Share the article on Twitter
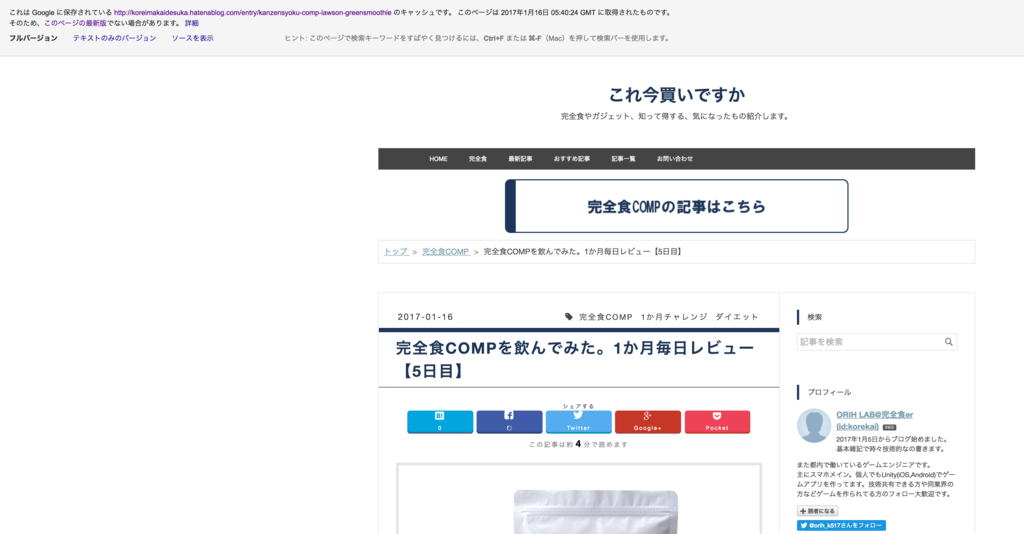The width and height of the screenshot is (1024, 534). [x=579, y=422]
